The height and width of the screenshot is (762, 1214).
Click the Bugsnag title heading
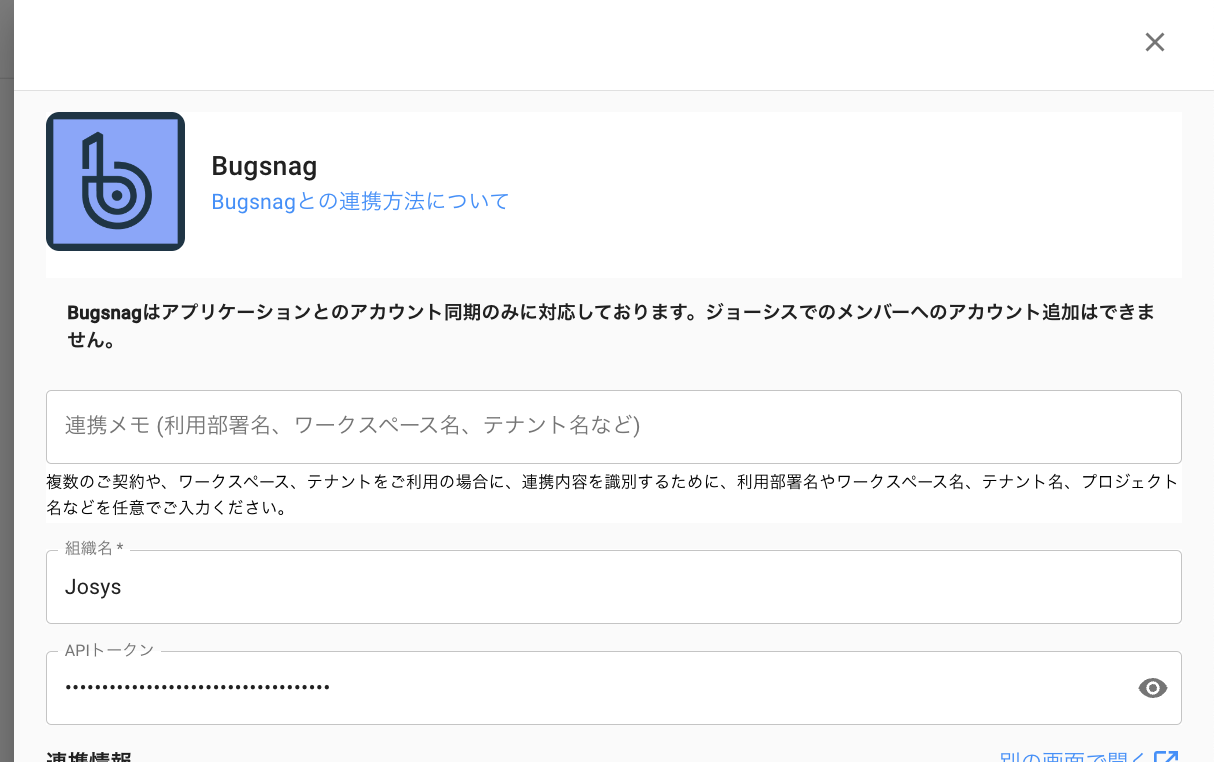(x=264, y=166)
